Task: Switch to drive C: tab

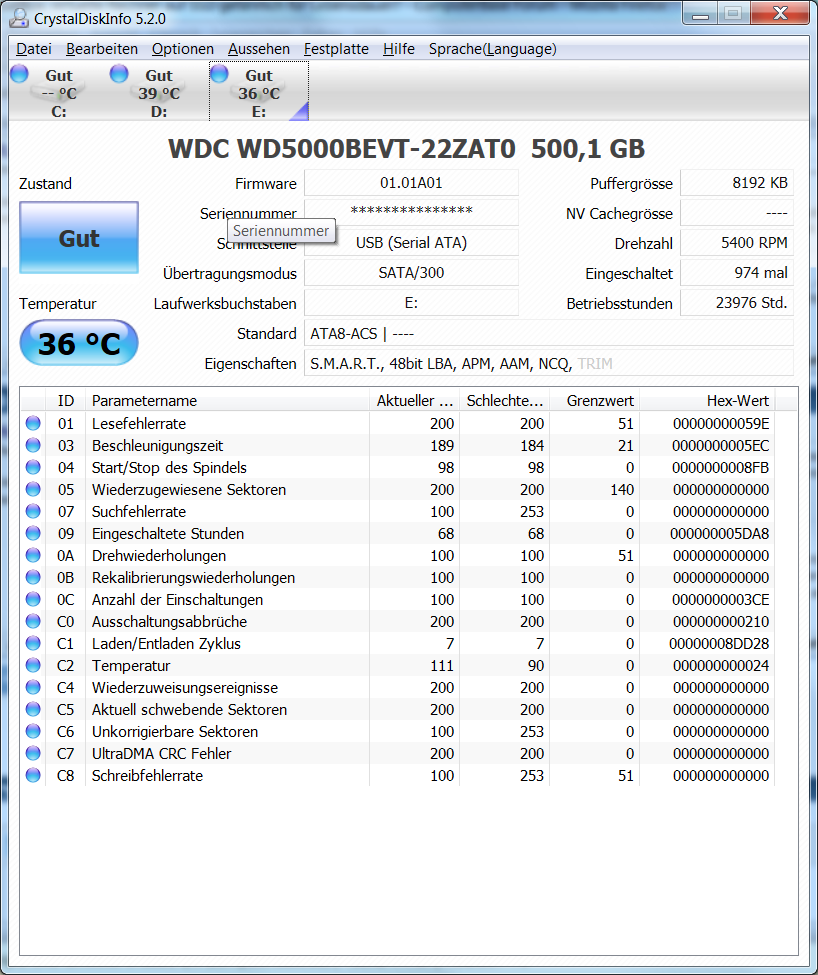Action: point(55,88)
